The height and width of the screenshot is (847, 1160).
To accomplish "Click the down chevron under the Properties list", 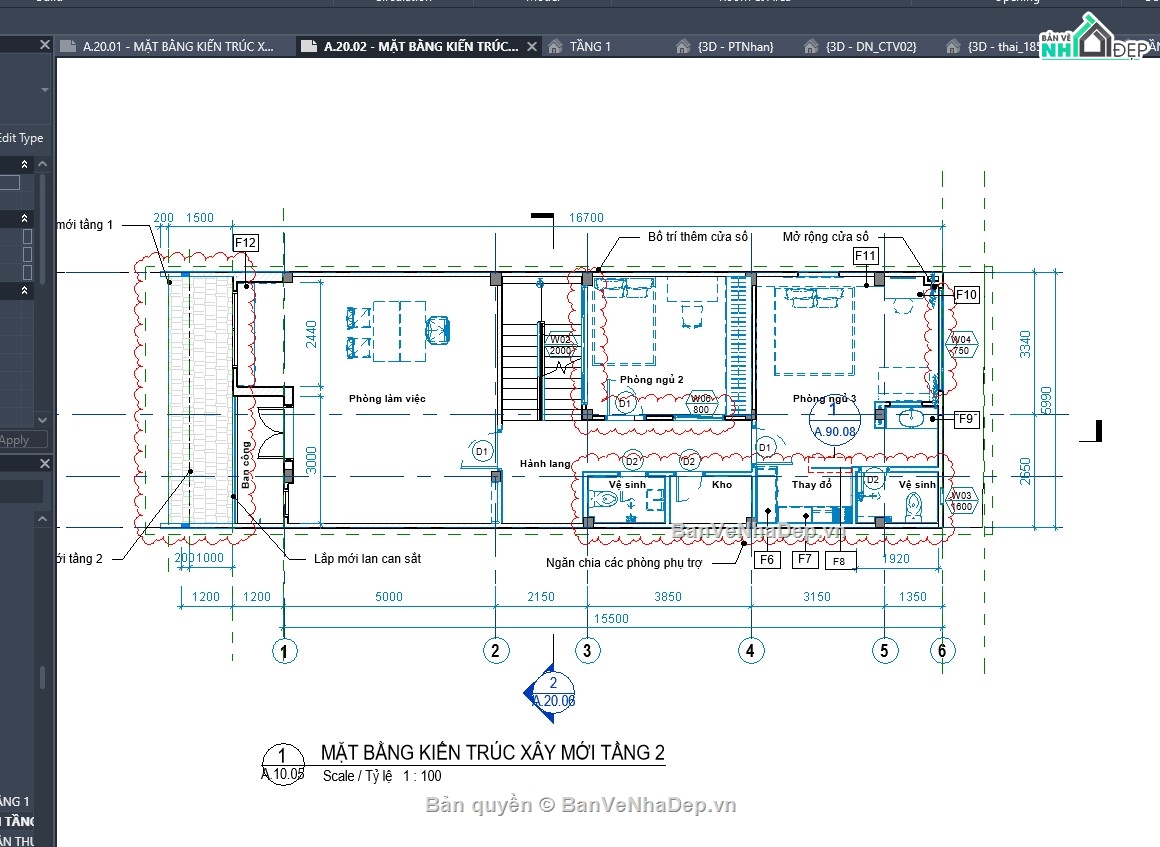I will 41,420.
